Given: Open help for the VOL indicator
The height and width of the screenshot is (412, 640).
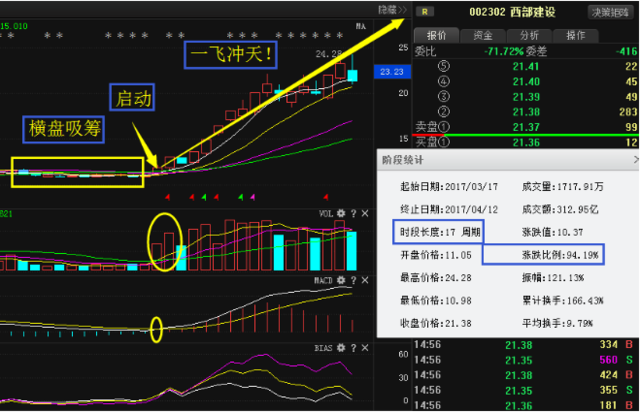Looking at the screenshot, I should point(353,213).
